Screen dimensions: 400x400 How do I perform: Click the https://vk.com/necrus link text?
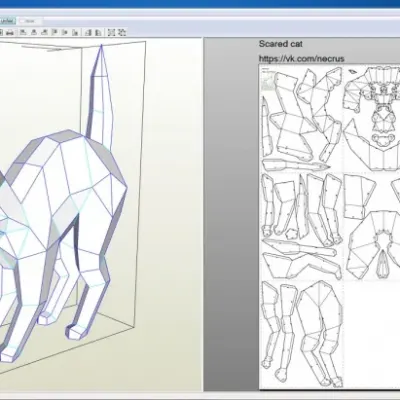point(302,59)
